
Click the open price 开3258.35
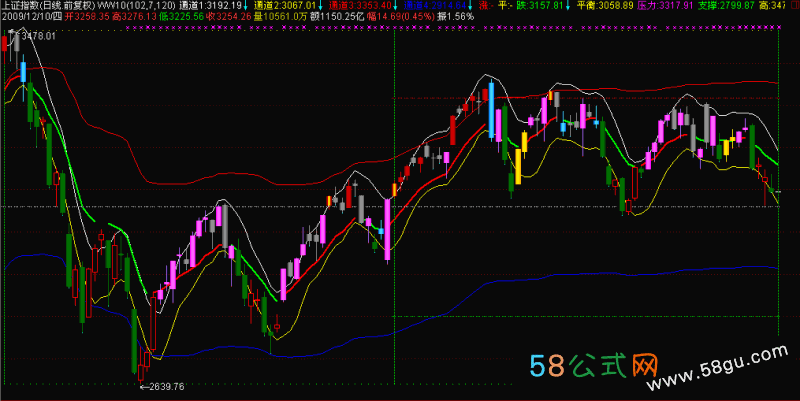pyautogui.click(x=87, y=16)
